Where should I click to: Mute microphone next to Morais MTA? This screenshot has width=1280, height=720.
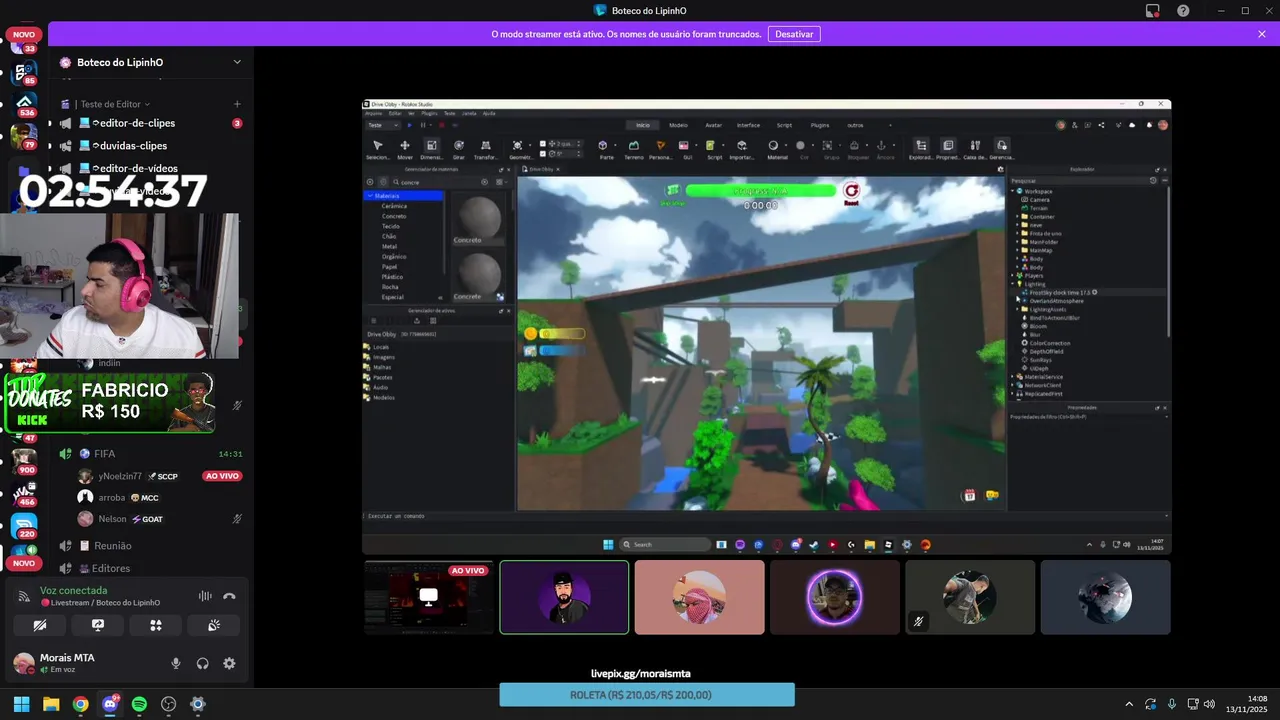[x=176, y=663]
